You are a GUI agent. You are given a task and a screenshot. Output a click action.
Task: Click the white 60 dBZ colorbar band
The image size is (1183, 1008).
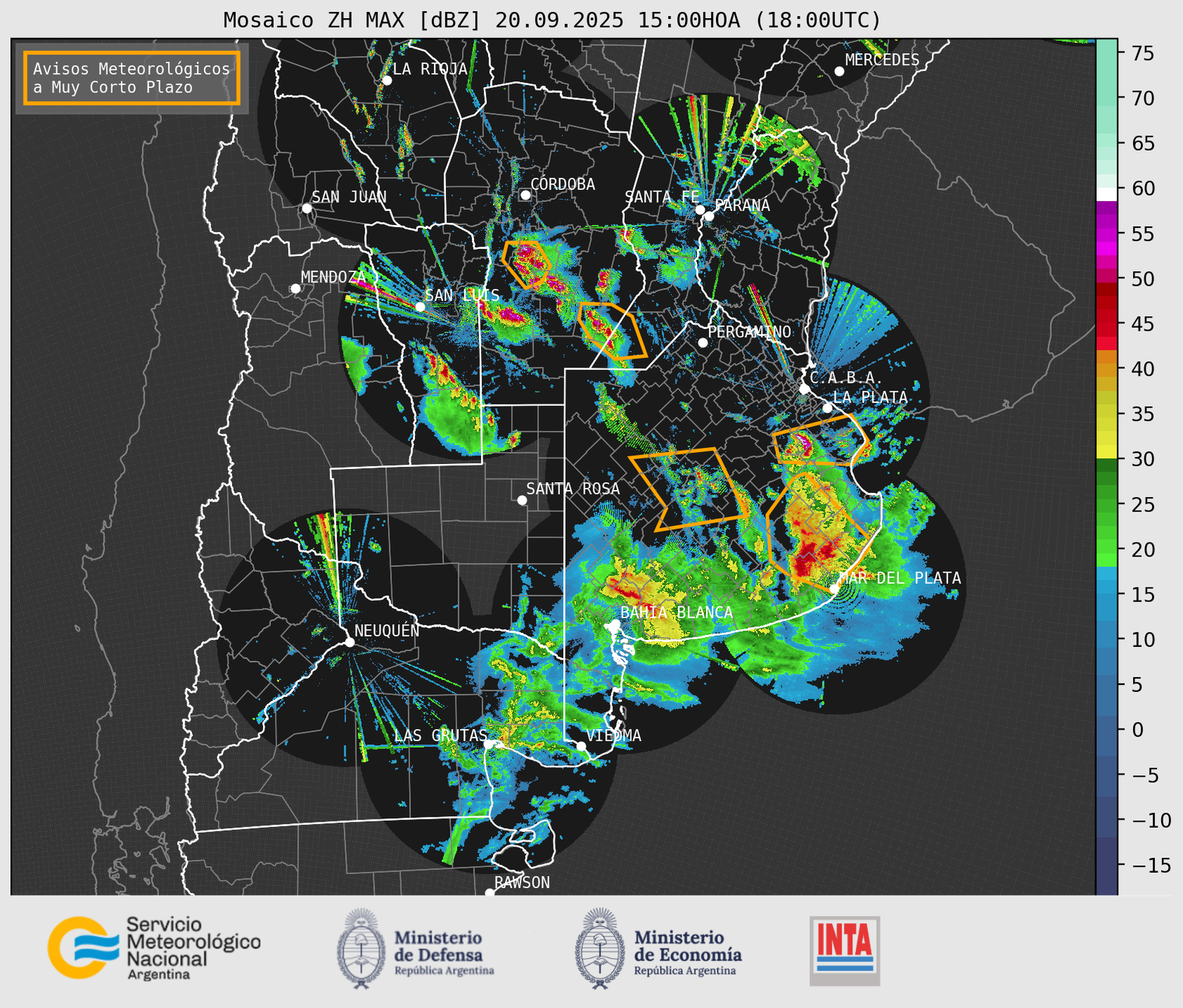coord(1107,193)
